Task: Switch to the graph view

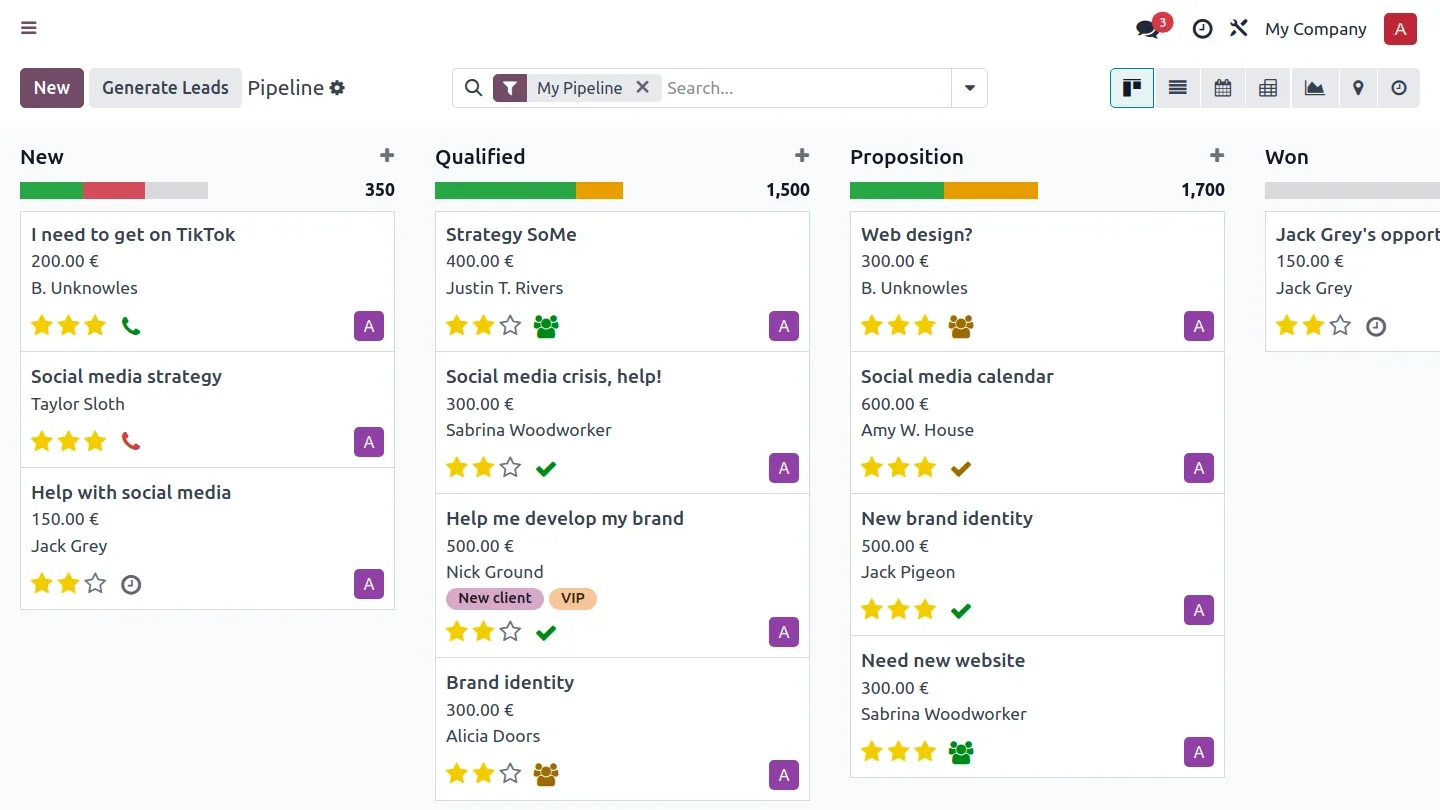Action: tap(1314, 88)
